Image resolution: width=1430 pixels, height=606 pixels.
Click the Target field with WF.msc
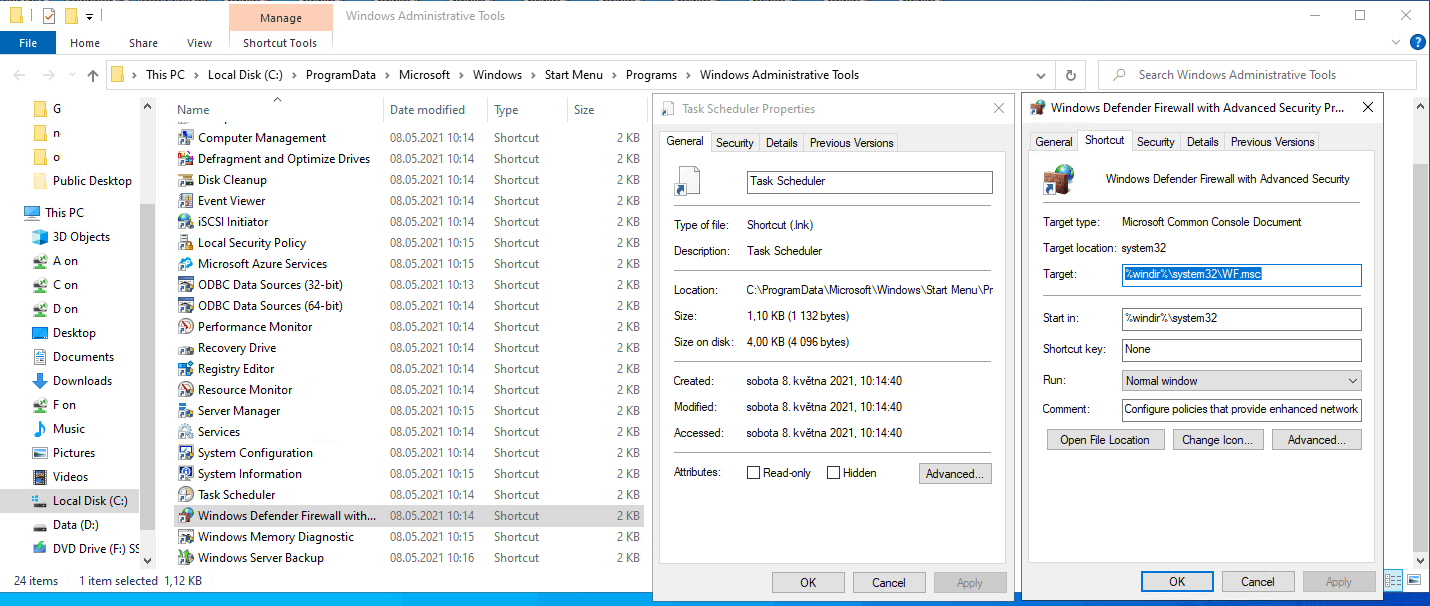(1242, 275)
